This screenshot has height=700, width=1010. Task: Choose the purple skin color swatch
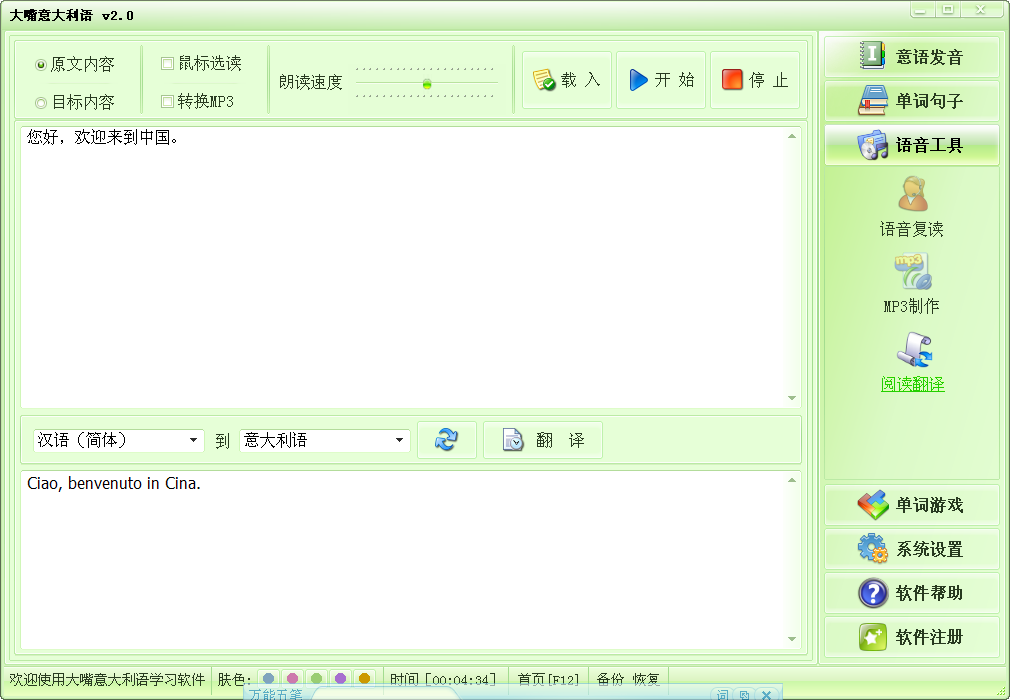tap(340, 678)
